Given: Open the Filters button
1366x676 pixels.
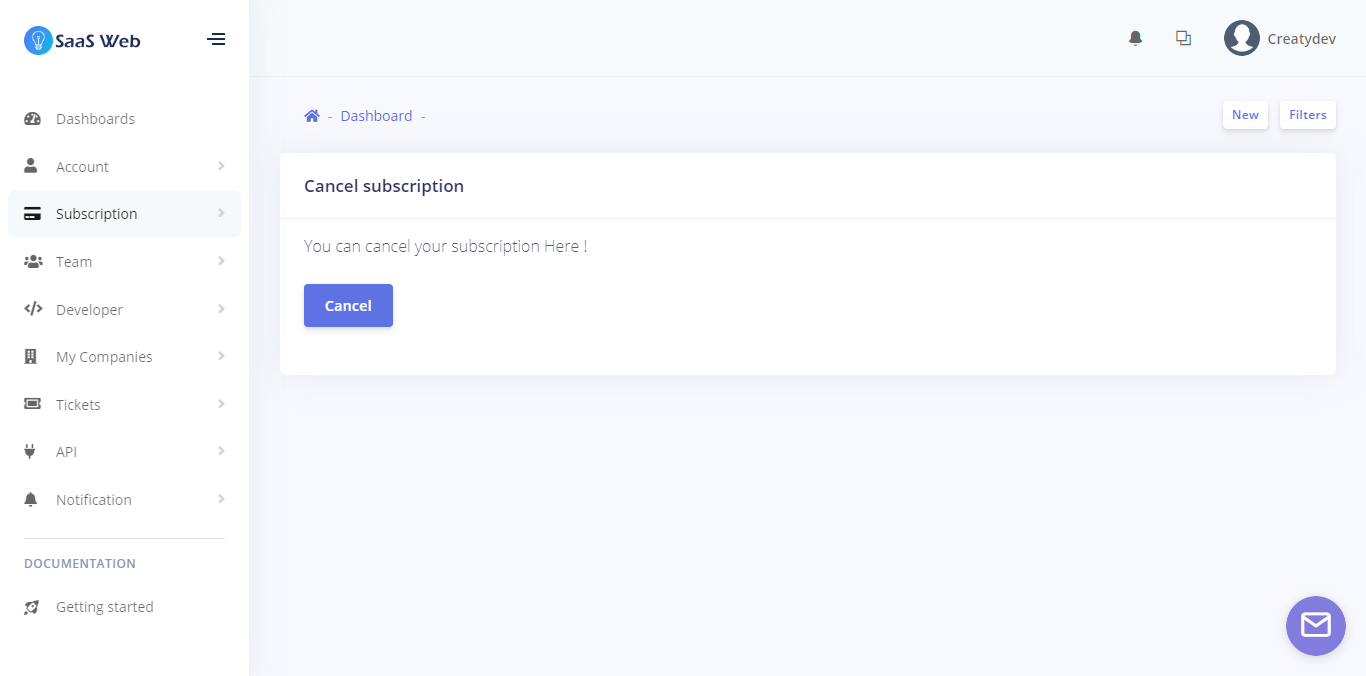Looking at the screenshot, I should tap(1307, 115).
